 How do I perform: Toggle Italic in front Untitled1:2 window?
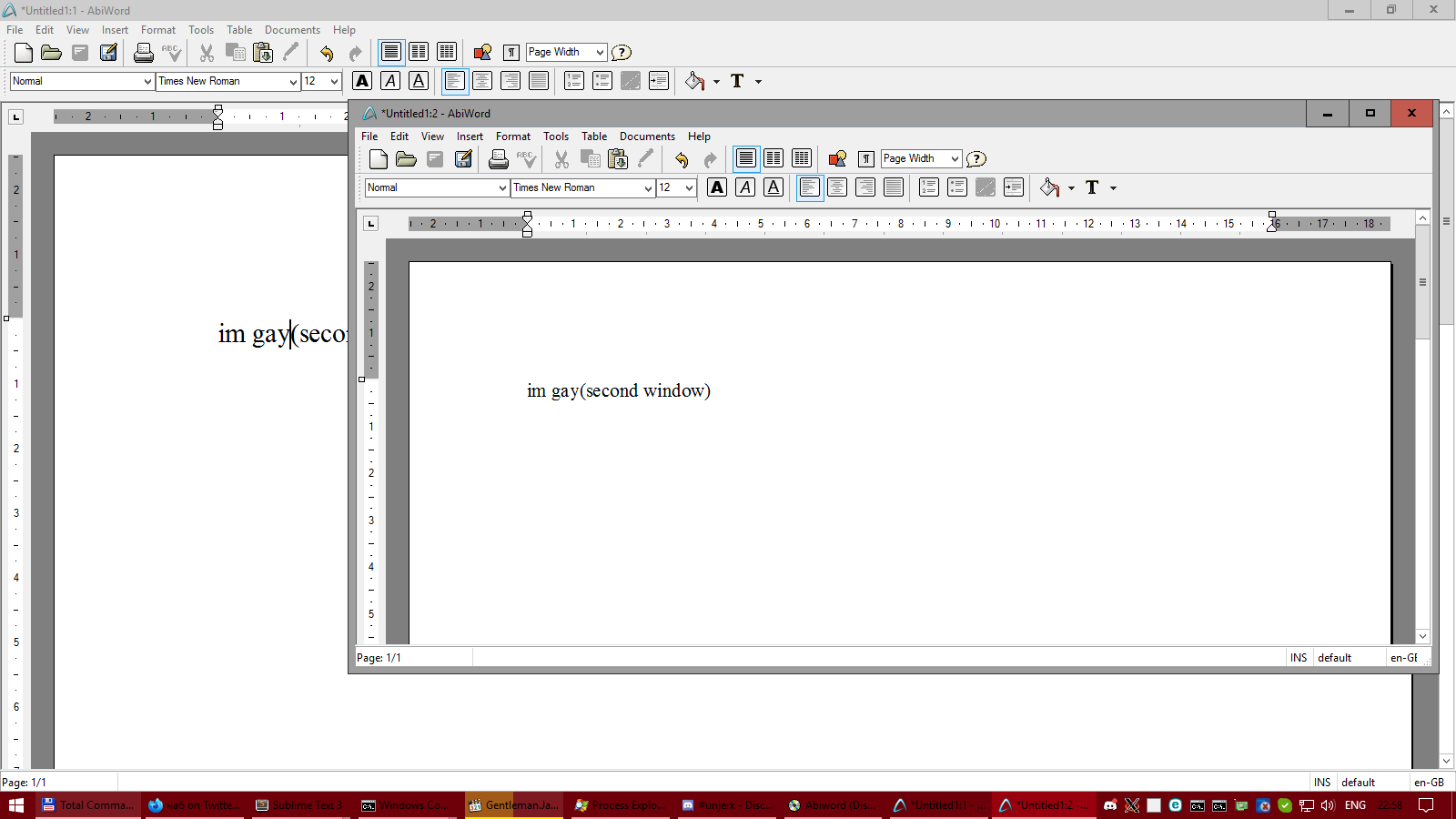point(745,187)
